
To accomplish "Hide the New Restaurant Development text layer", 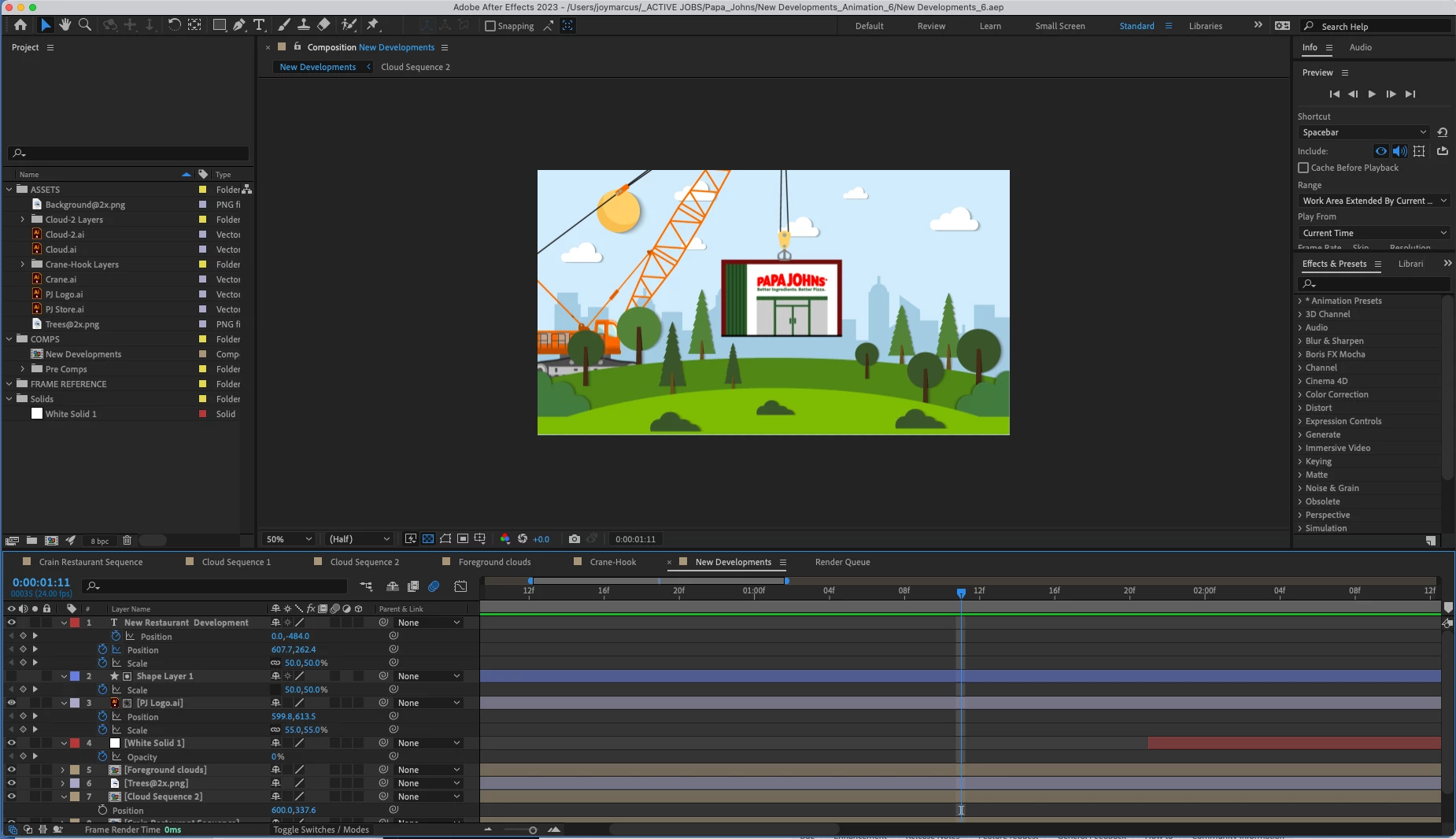I will (11, 623).
